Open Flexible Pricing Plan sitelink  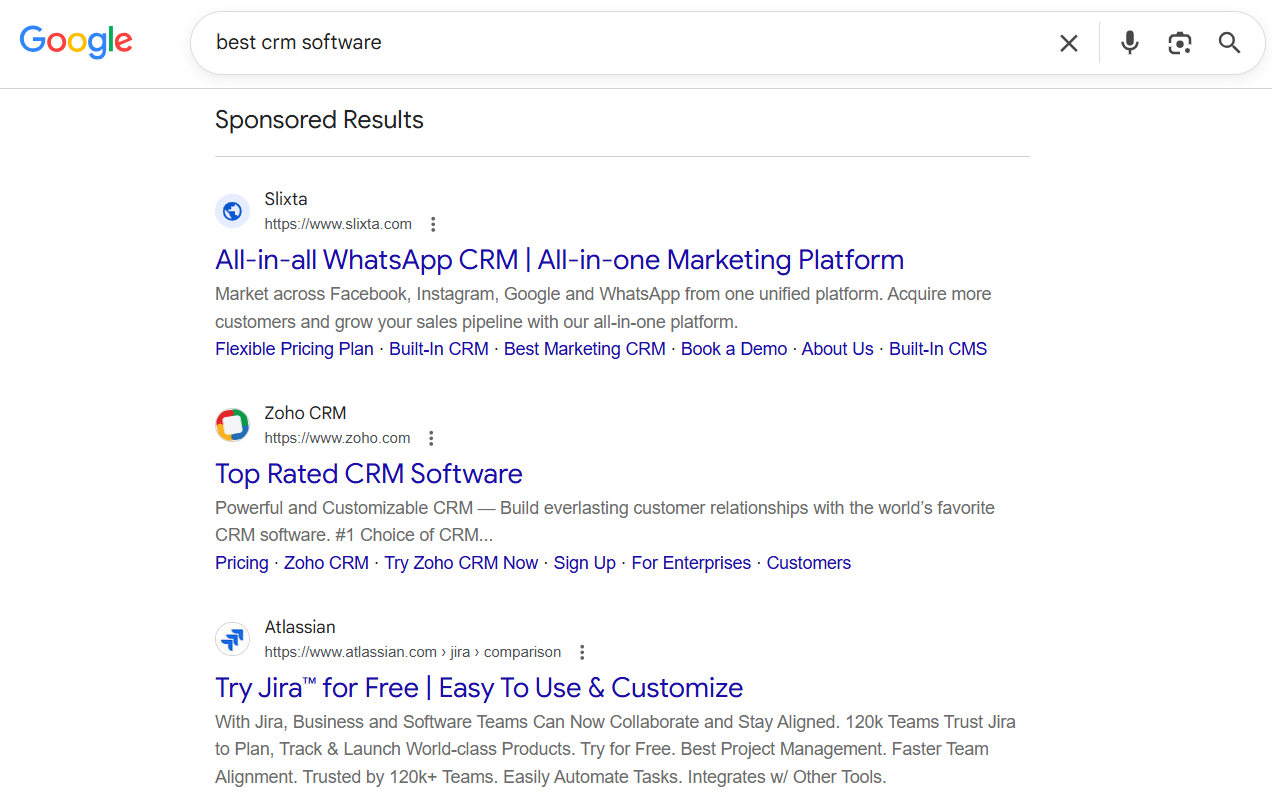(x=294, y=349)
